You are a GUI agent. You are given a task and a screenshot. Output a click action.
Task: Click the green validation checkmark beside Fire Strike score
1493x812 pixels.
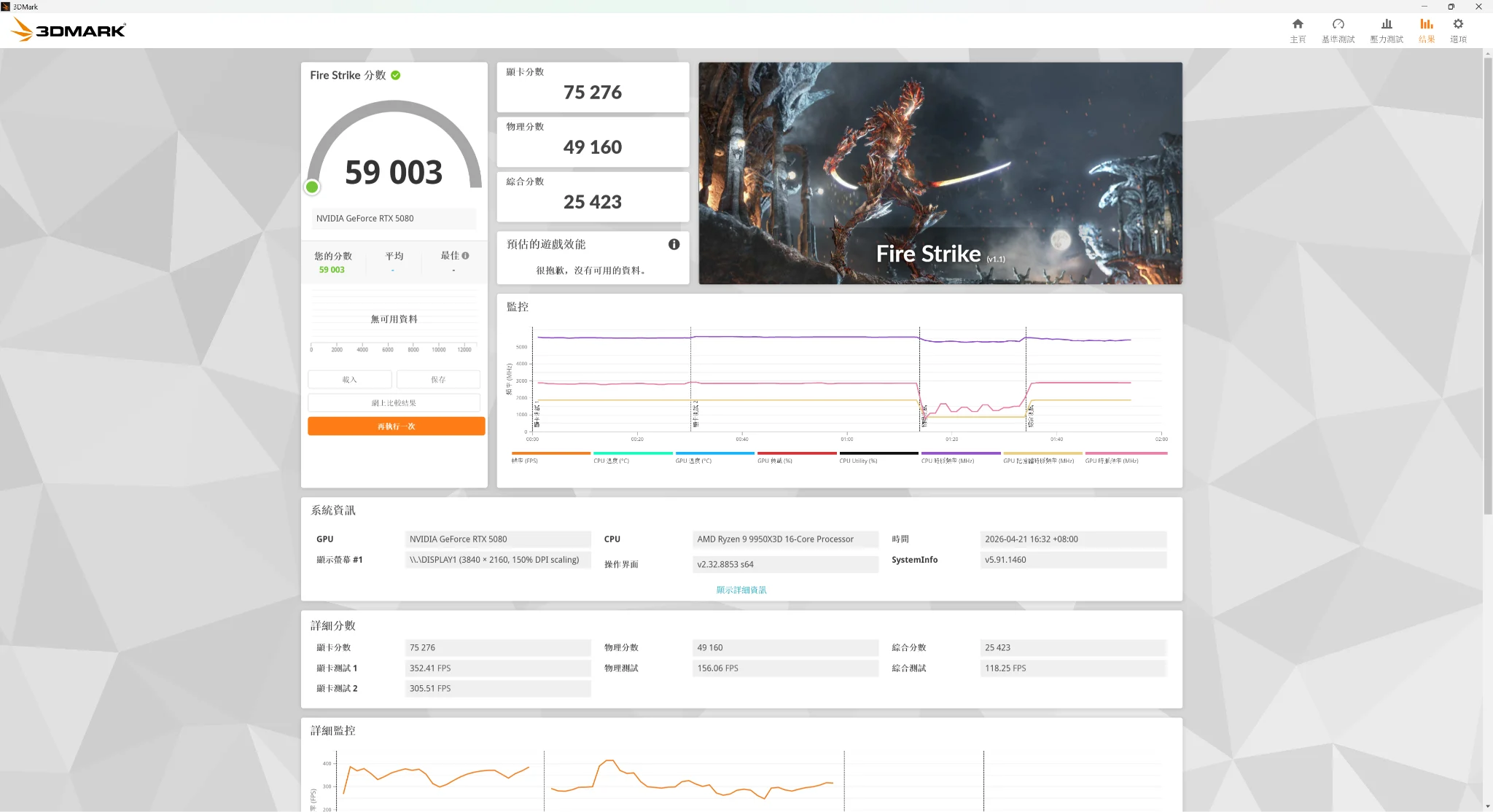coord(396,75)
